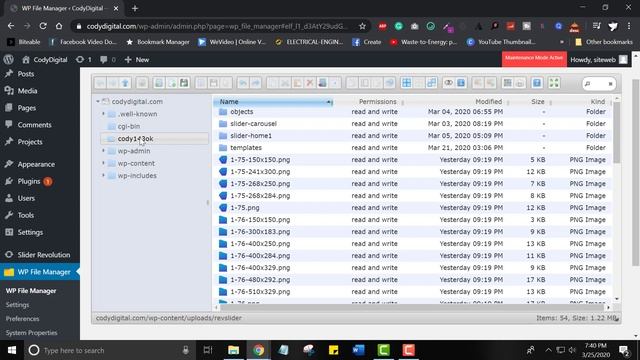Viewport: 640px width, 360px height.
Task: Select the file 1-75-150x150.png
Action: pyautogui.click(x=412, y=160)
